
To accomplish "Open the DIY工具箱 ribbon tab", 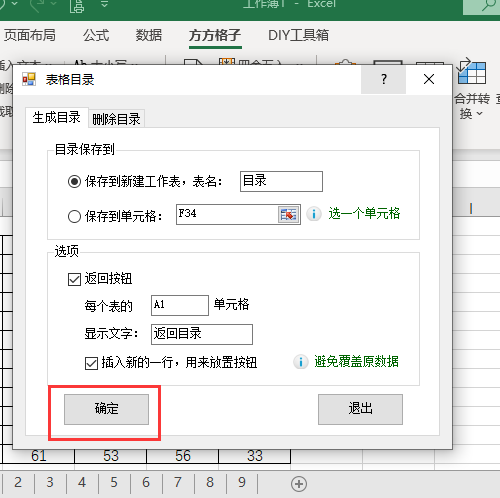I will [x=298, y=35].
